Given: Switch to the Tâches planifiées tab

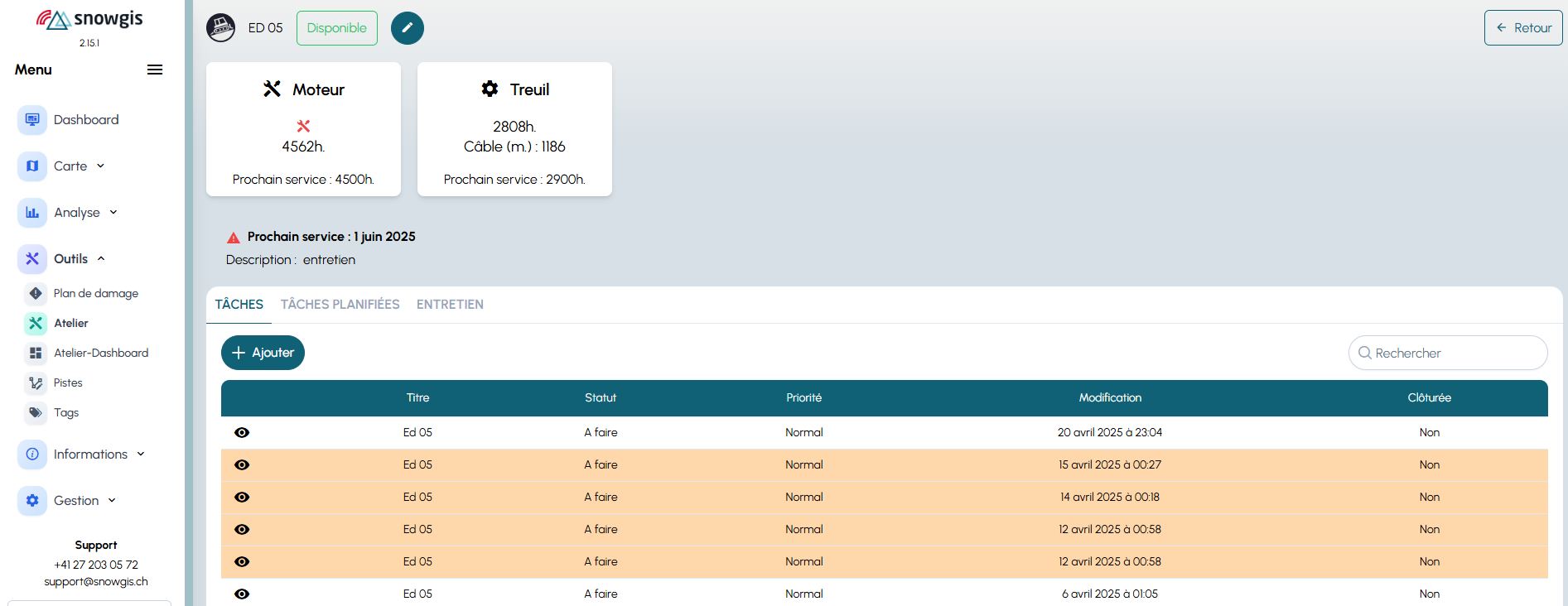Looking at the screenshot, I should [x=340, y=305].
